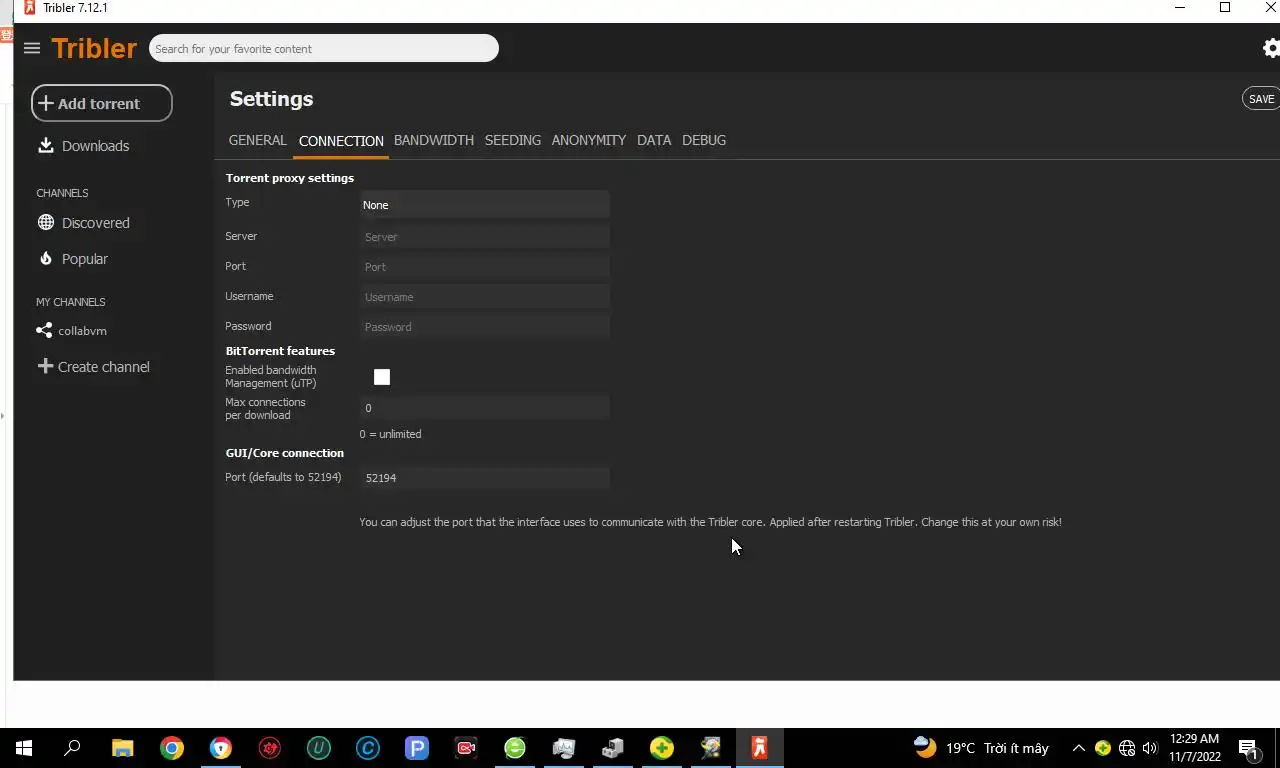Open Windows taskbar search
The width and height of the screenshot is (1280, 768).
click(73, 748)
